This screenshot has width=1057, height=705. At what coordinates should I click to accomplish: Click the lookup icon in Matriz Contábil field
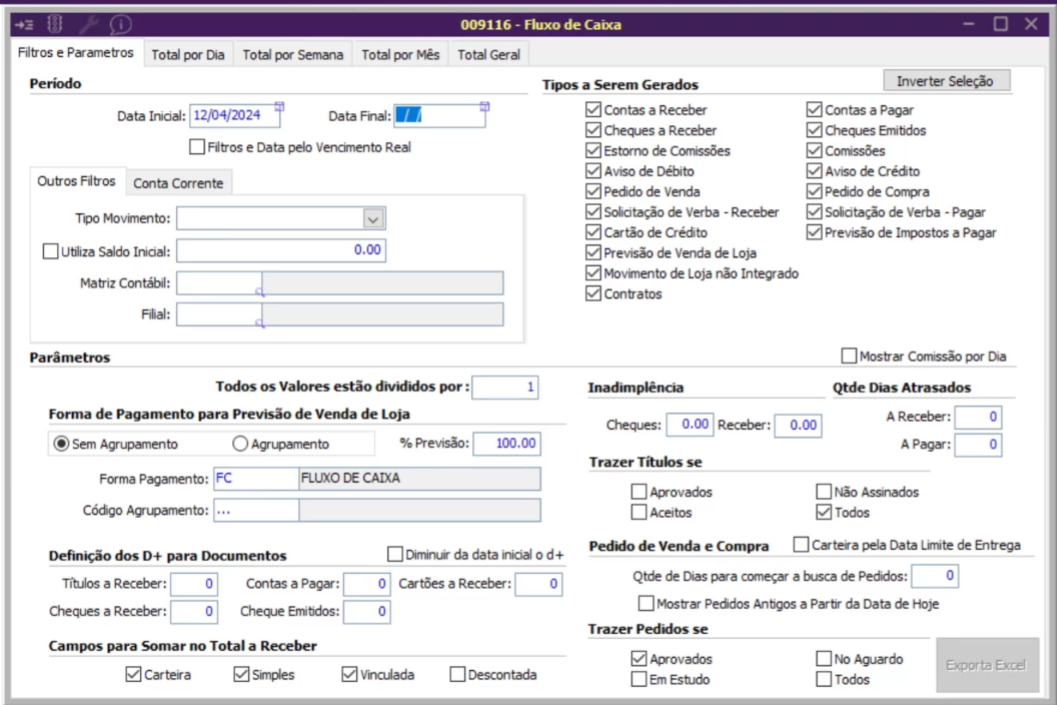(x=260, y=292)
